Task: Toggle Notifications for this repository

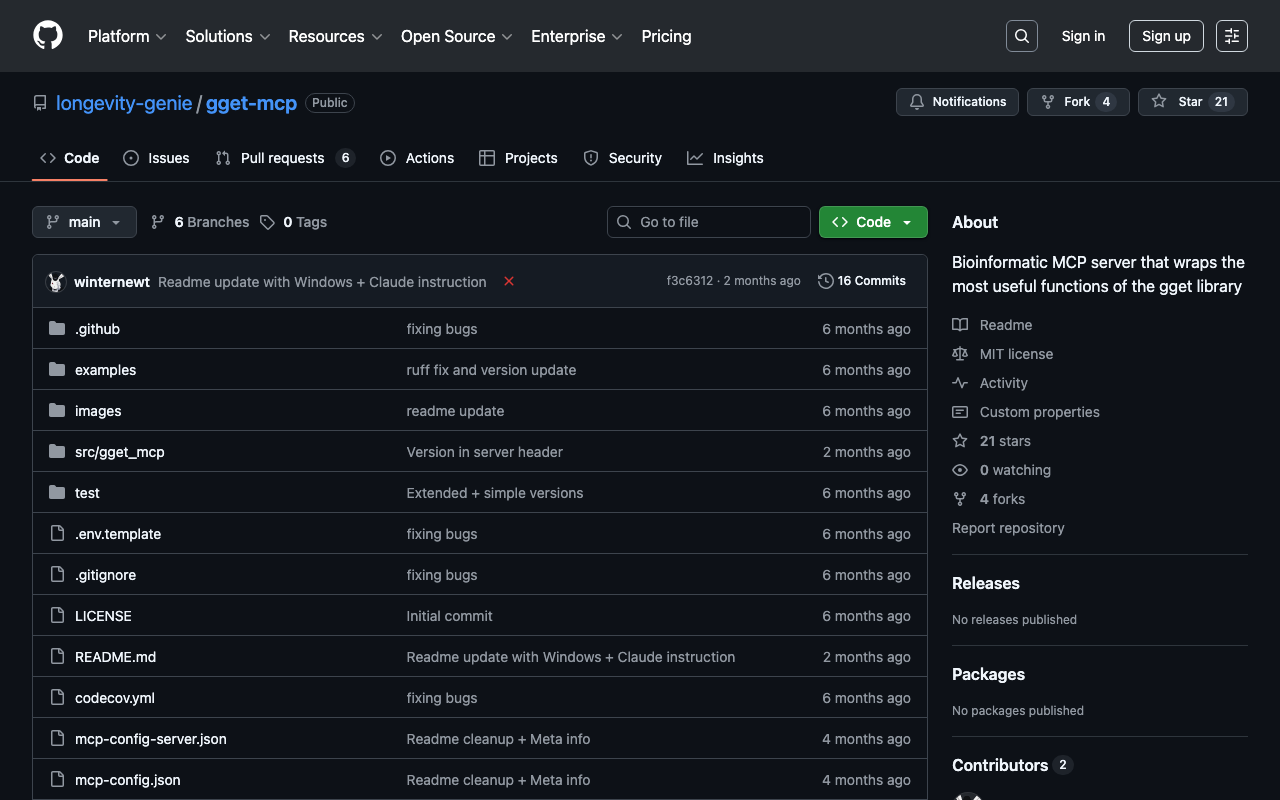Action: pyautogui.click(x=957, y=102)
